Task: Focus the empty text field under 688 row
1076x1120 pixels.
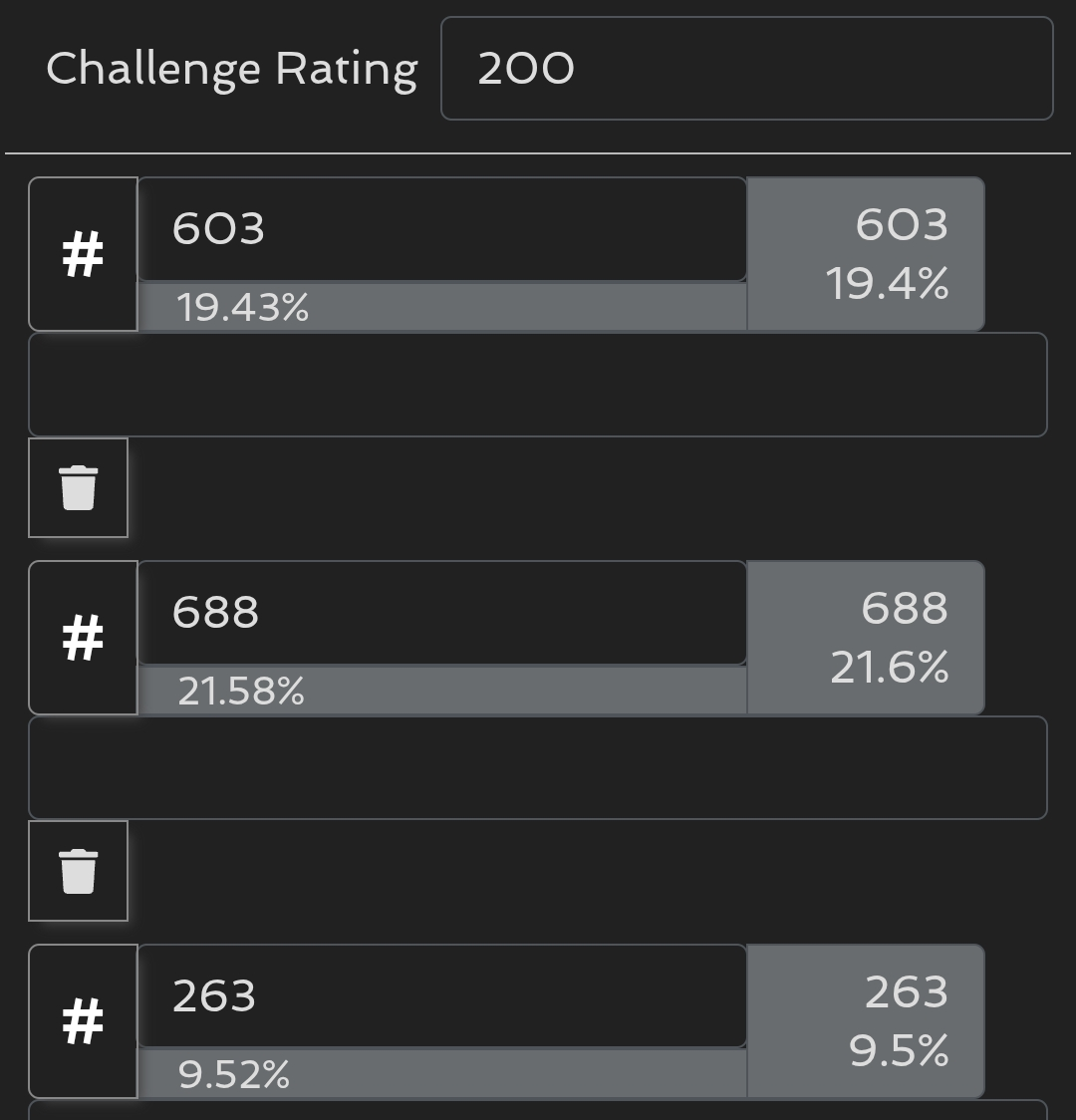Action: pyautogui.click(x=537, y=768)
